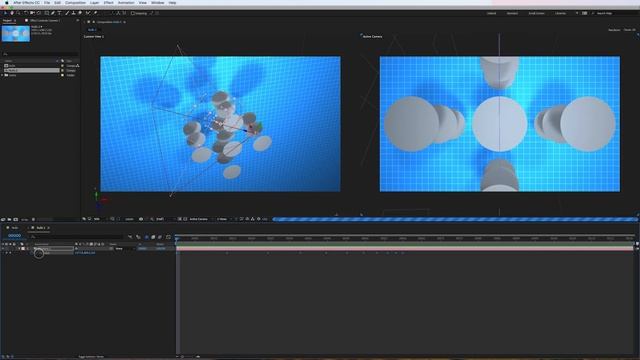640x360 pixels.
Task: Toggle transparency grid in viewer footer
Action: 185,219
